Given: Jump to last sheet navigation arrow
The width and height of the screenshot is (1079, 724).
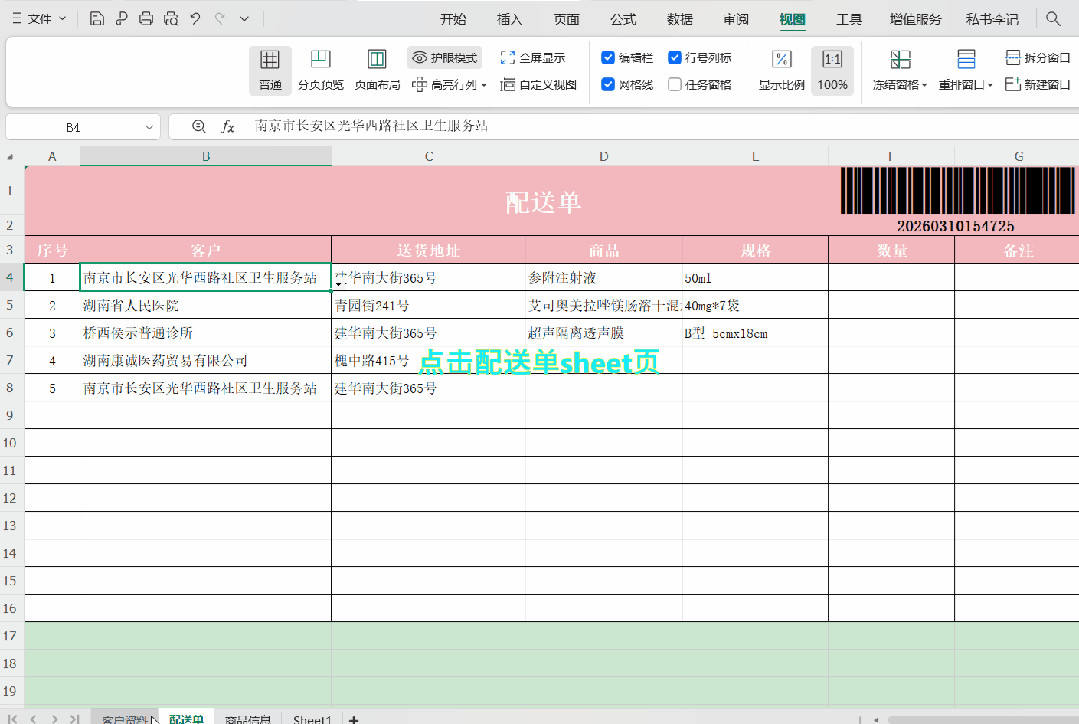Looking at the screenshot, I should [74, 719].
